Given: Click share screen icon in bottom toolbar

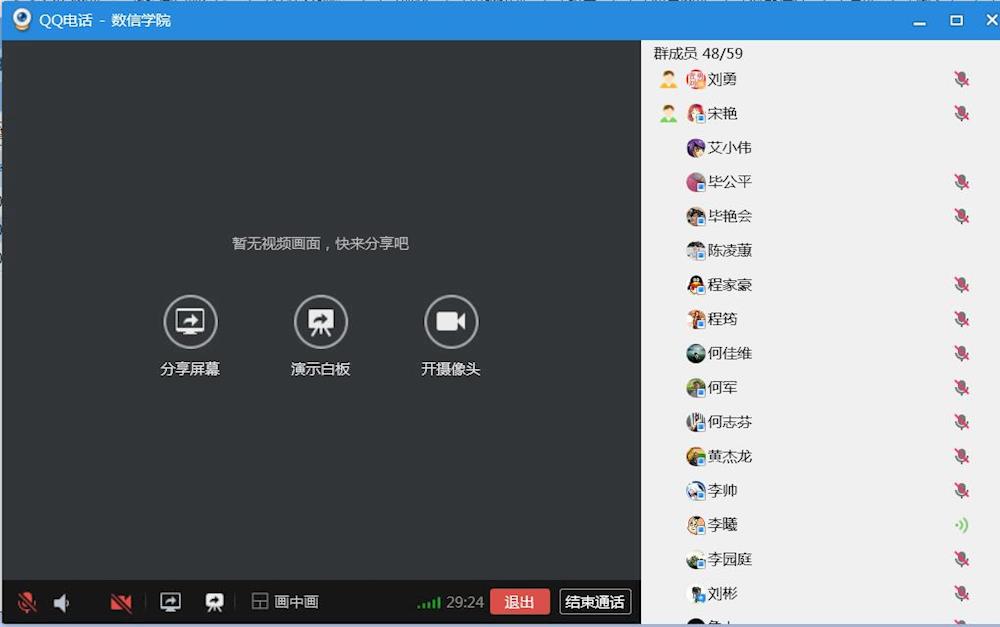Looking at the screenshot, I should [171, 602].
